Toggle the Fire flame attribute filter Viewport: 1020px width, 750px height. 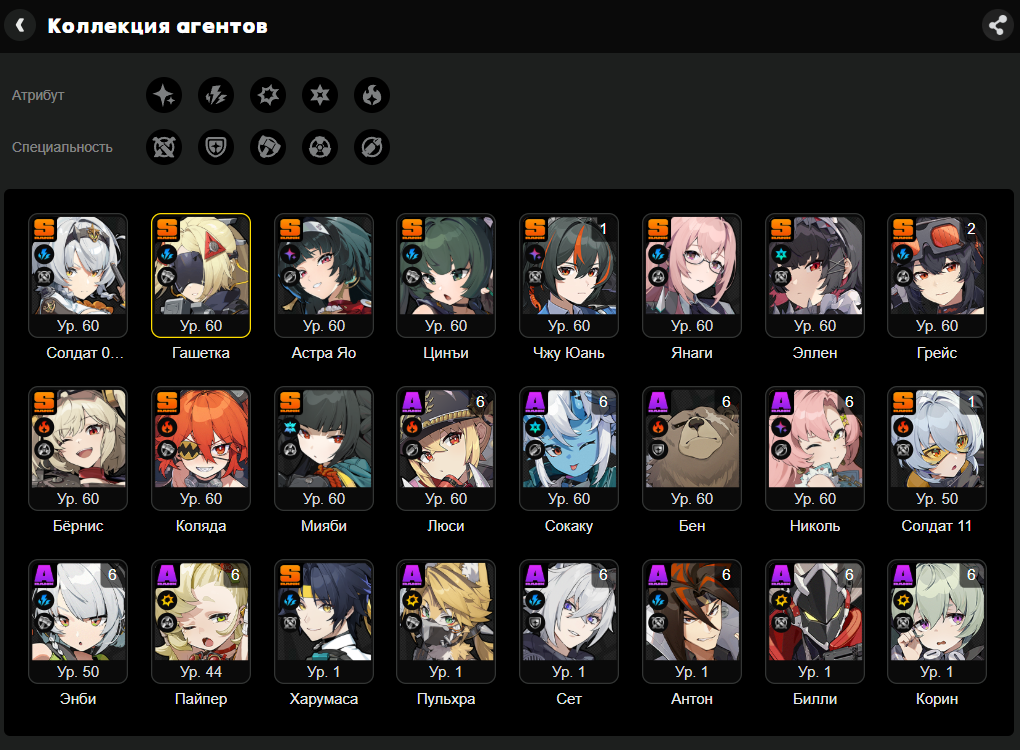372,95
